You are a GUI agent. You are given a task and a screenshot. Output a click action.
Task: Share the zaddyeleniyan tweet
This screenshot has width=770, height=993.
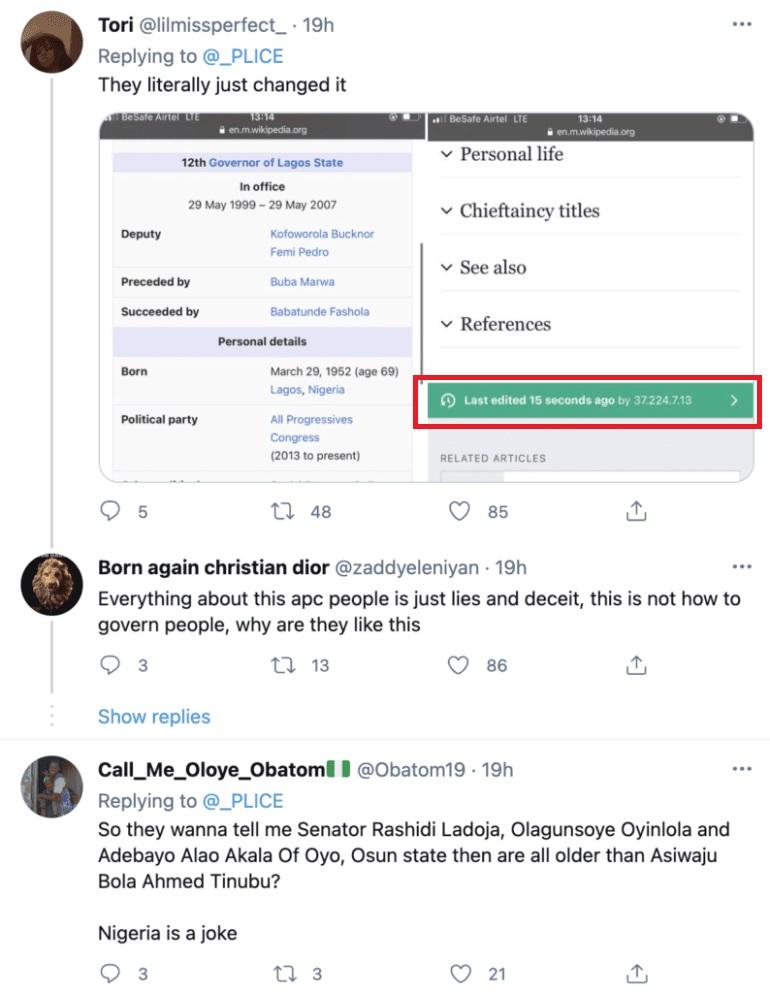tap(635, 666)
